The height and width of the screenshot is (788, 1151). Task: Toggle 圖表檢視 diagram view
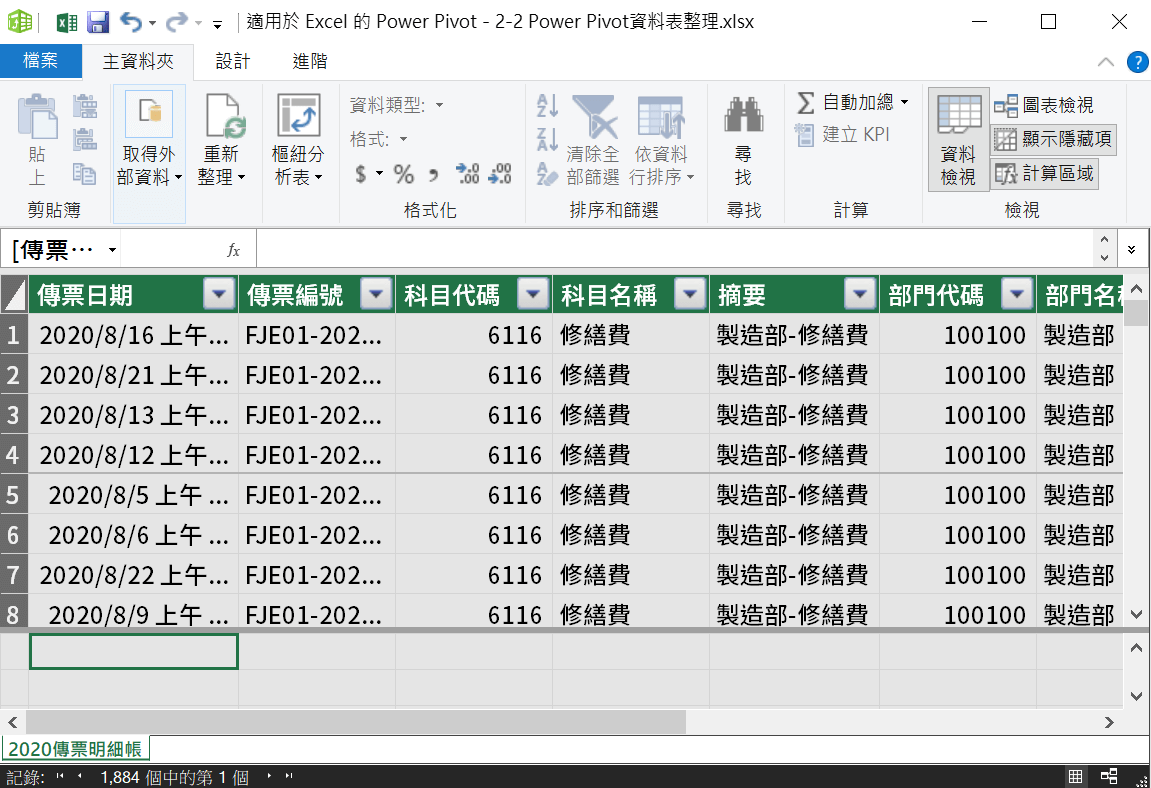[1044, 105]
